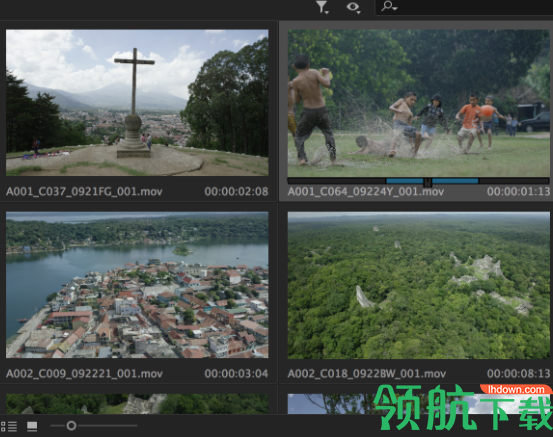The image size is (553, 437).
Task: Click the playhead marker on soccer clip scrub bar
Action: point(427,182)
